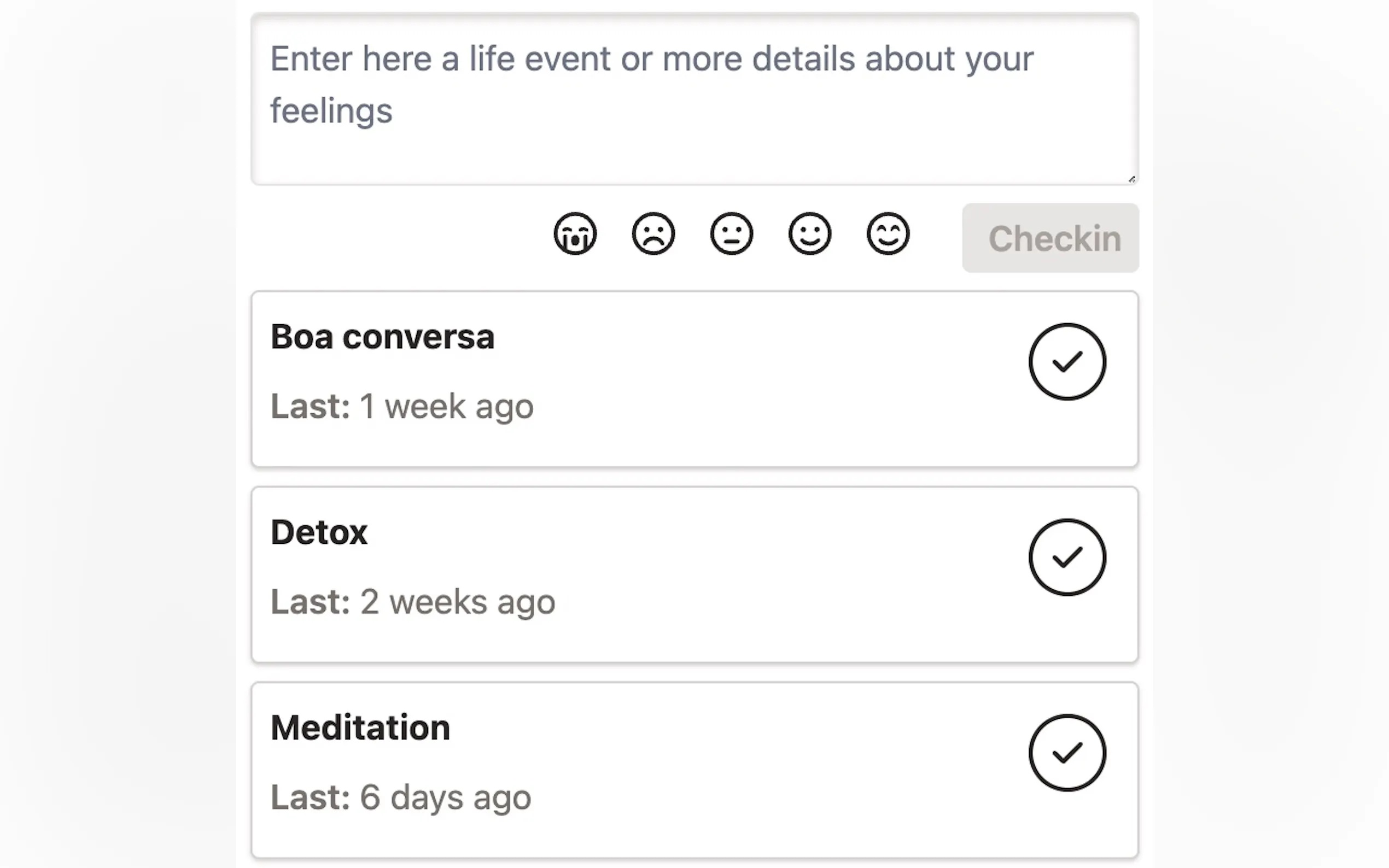Screen dimensions: 1389x868
Task: Click the 'Last:' label under Detox
Action: pos(310,602)
